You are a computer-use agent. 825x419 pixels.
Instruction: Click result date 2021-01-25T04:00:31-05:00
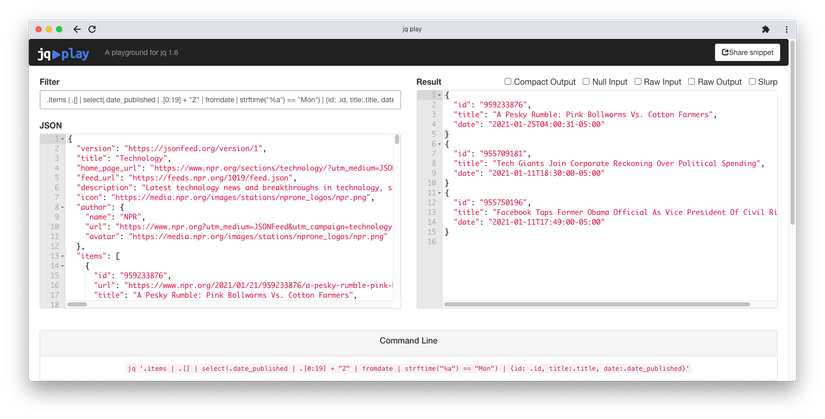(529, 124)
